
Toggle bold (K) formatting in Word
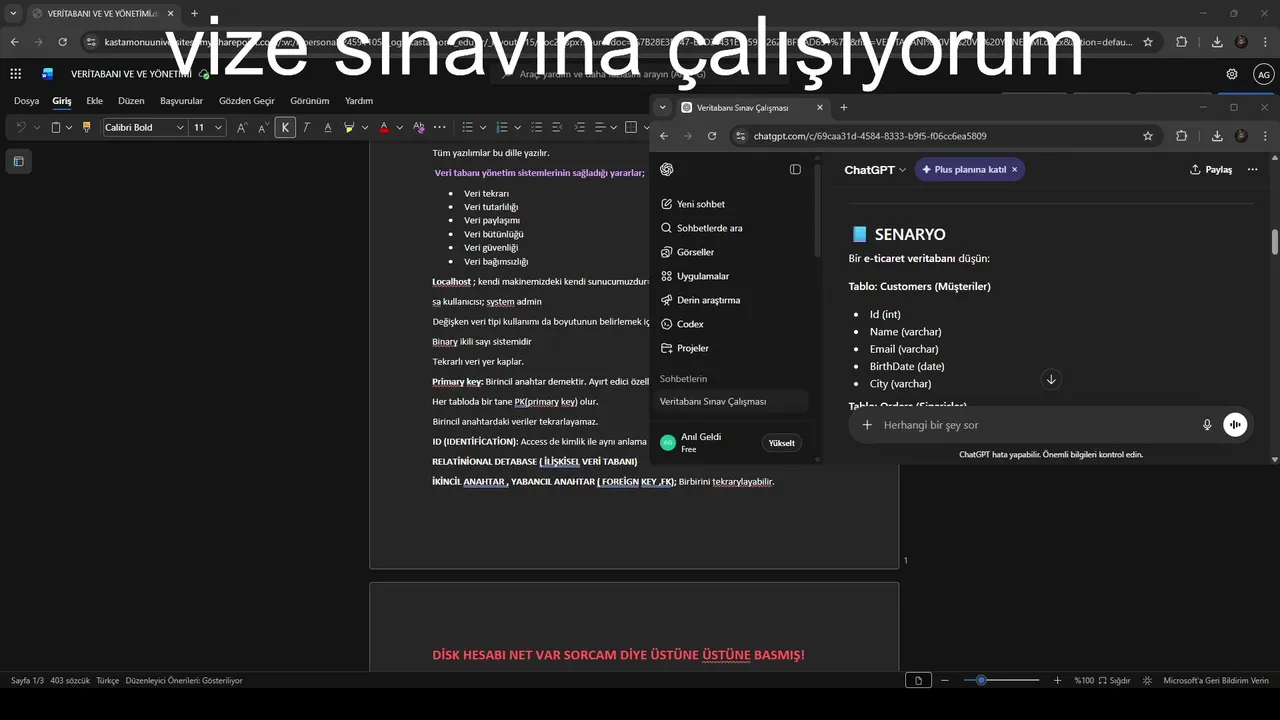(285, 127)
